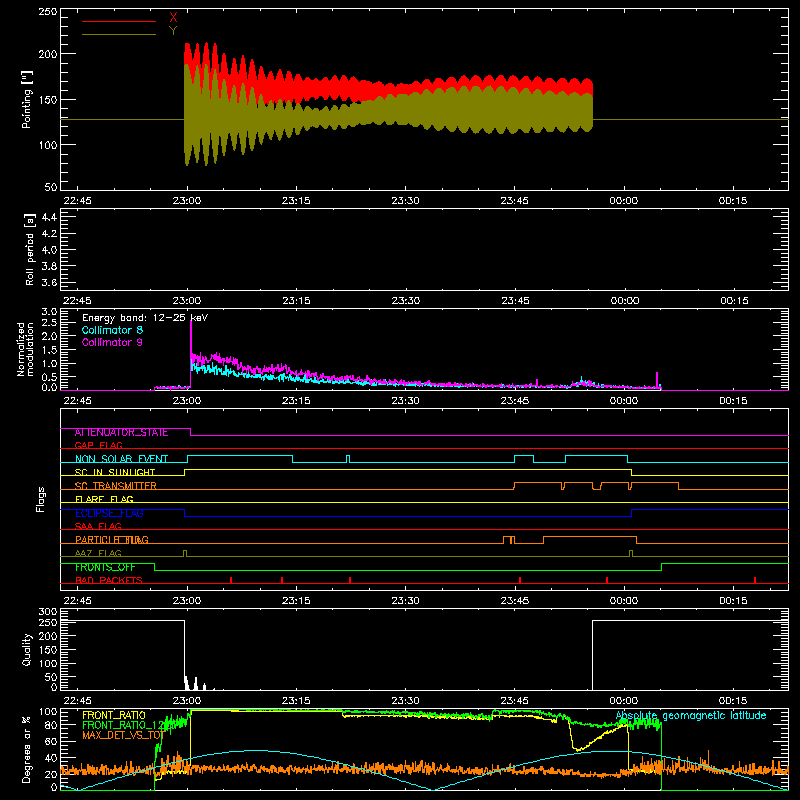Click 'Absolute geomagnetic latitude' legend text
This screenshot has height=800, width=800.
(691, 716)
